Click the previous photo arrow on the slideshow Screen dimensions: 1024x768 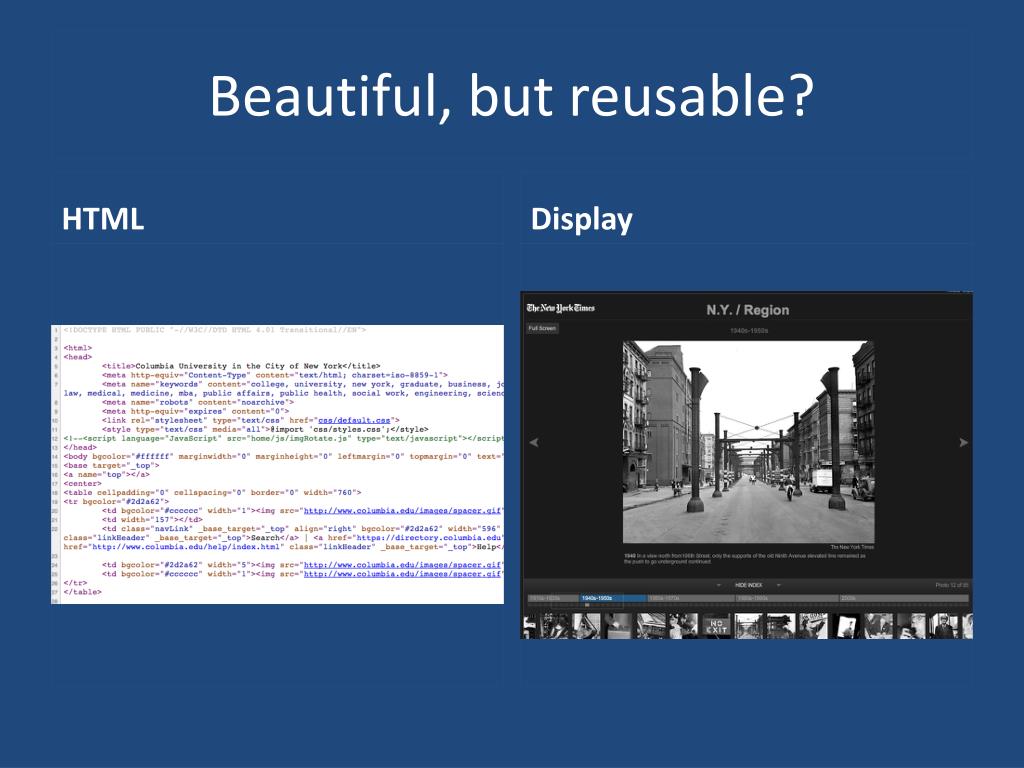(x=534, y=442)
